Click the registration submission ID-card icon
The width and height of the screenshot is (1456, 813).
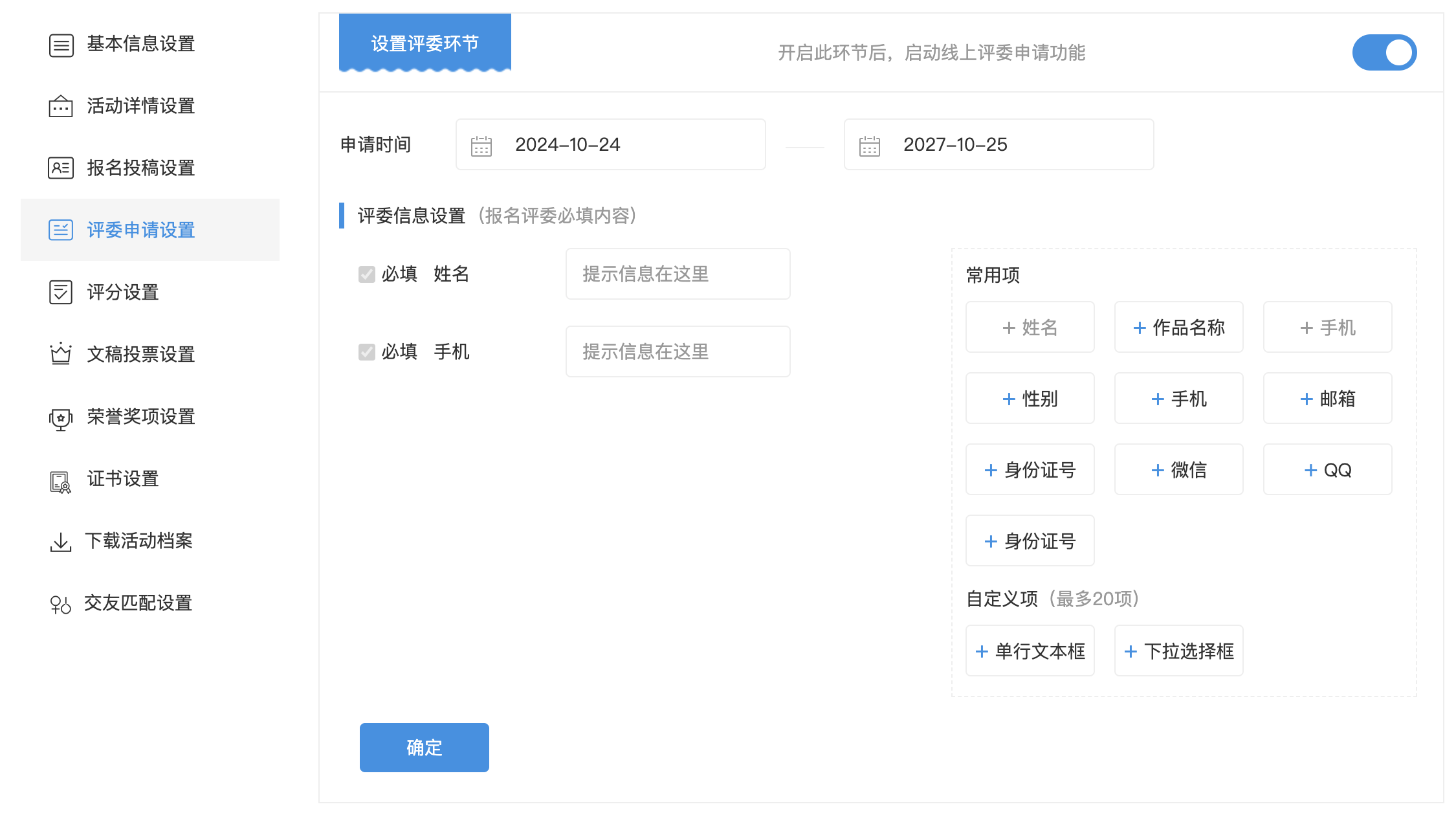(x=61, y=168)
